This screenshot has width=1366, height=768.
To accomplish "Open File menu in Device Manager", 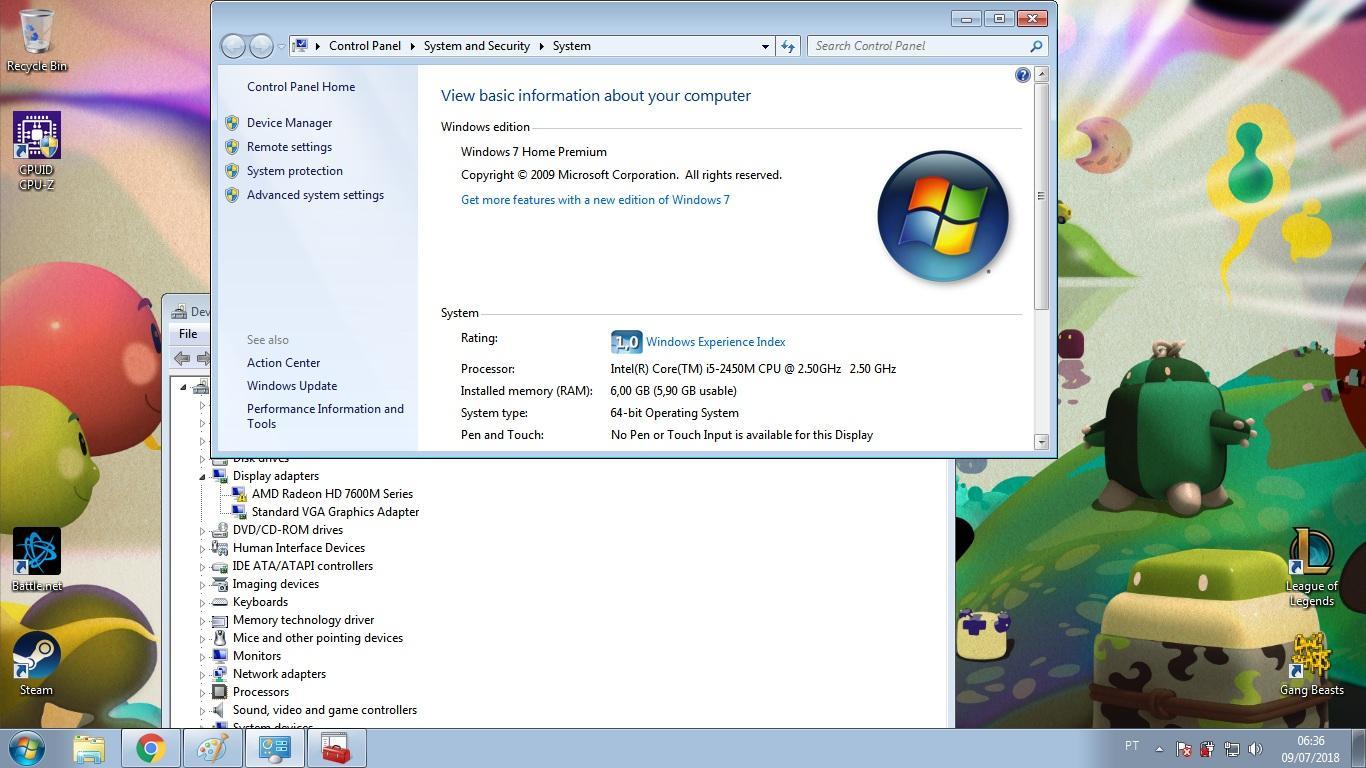I will tap(188, 334).
